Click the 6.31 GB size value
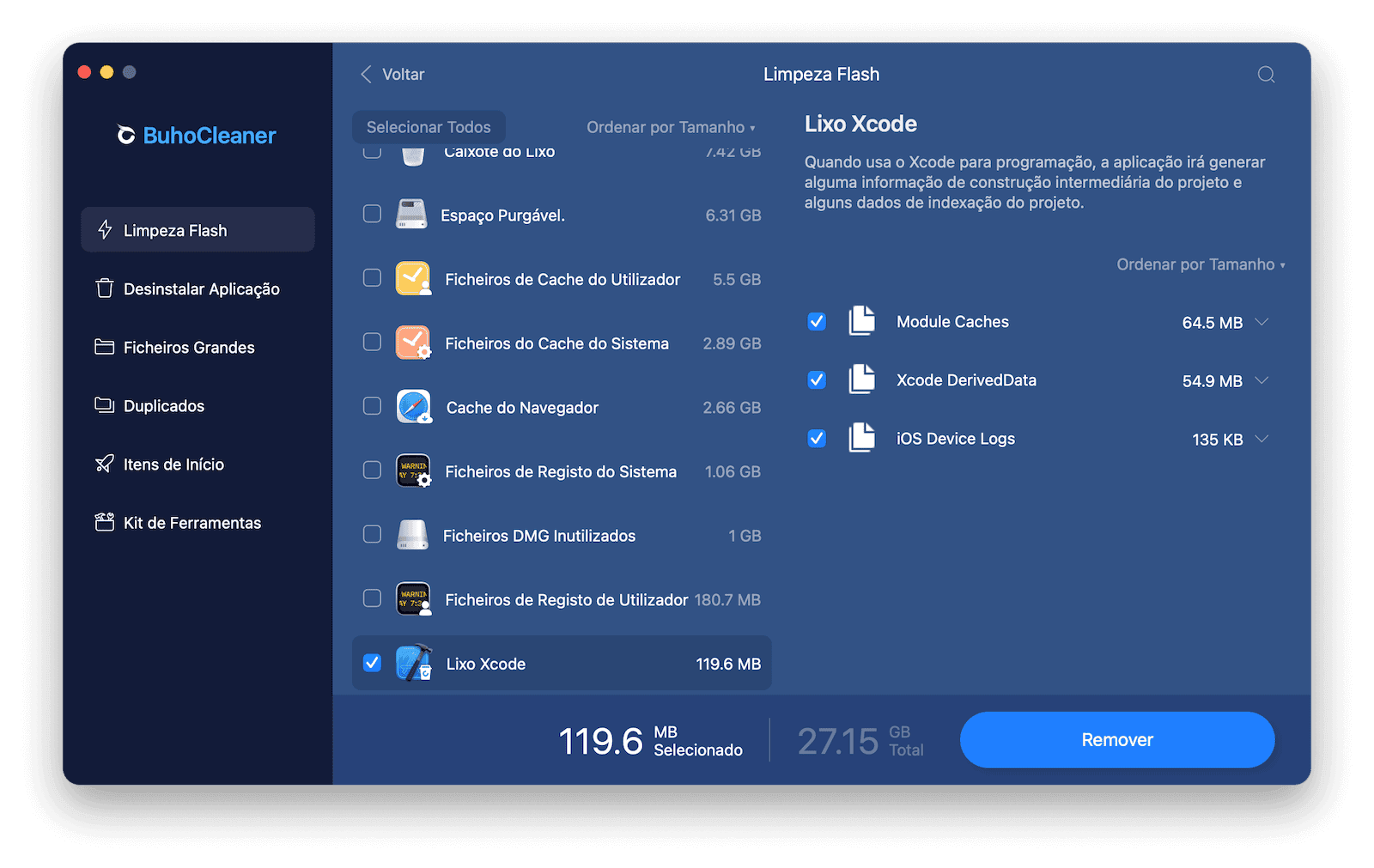The height and width of the screenshot is (868, 1374). click(x=733, y=215)
